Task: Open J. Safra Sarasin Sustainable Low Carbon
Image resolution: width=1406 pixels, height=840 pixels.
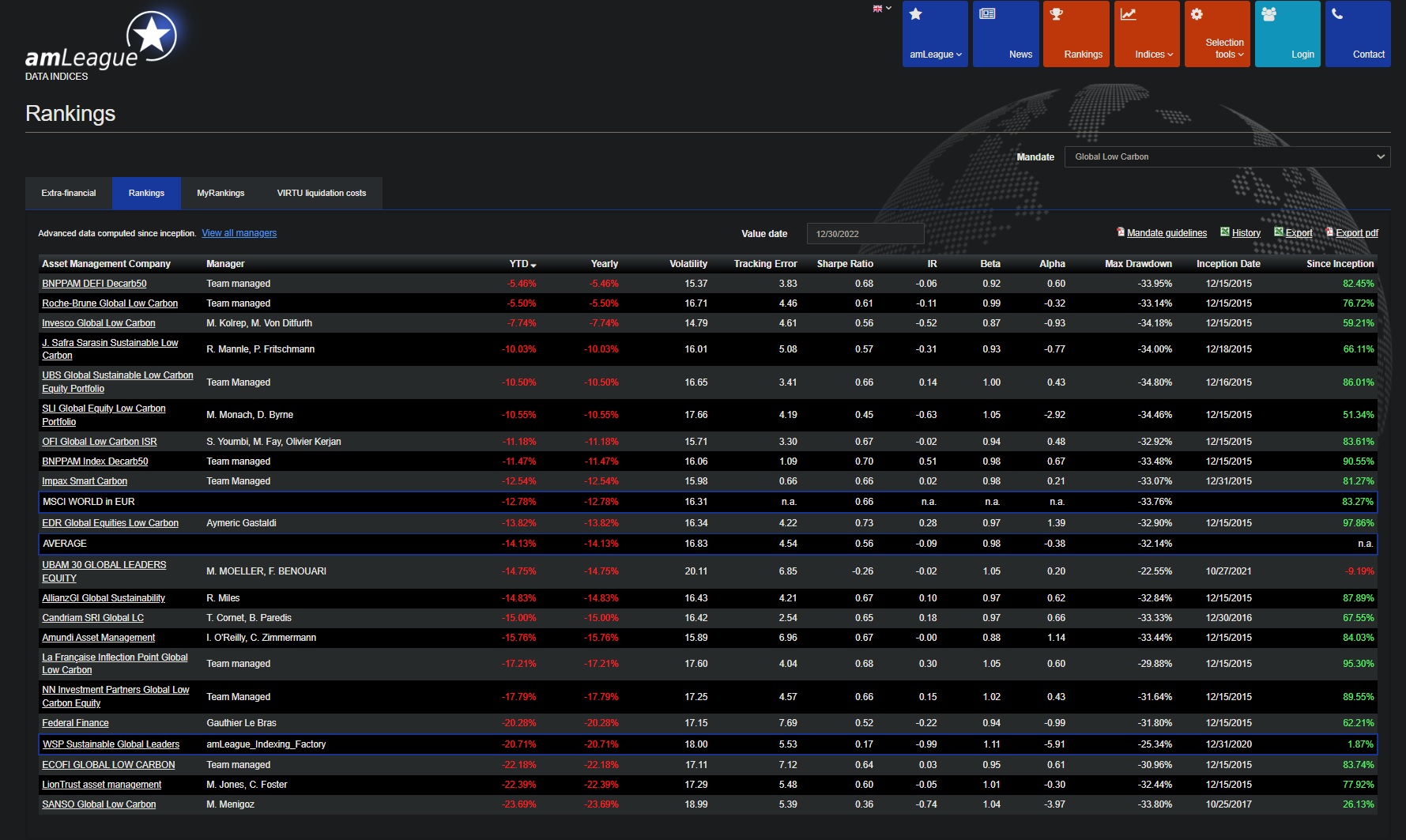Action: 110,349
